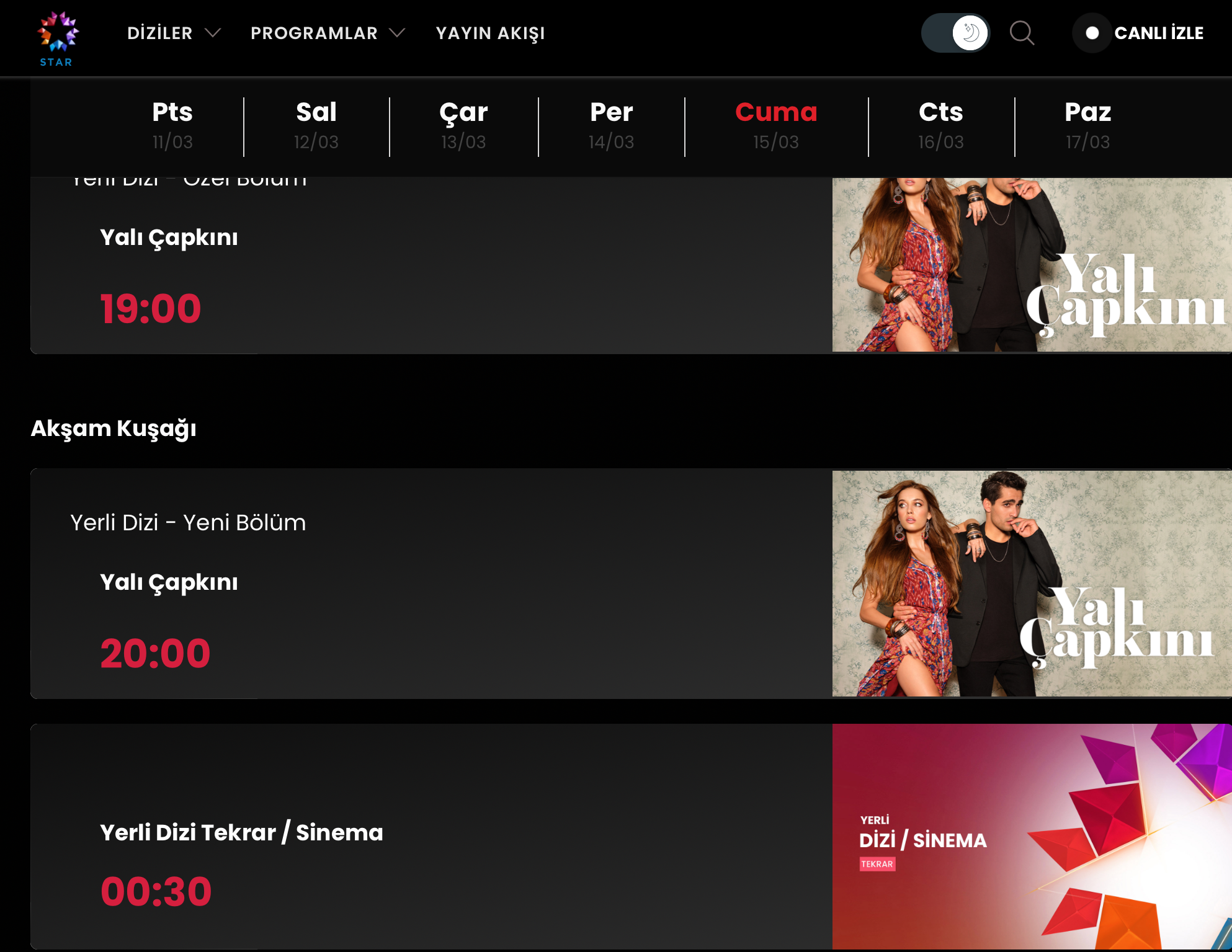Expand the Programlar dropdown chevron

point(397,33)
